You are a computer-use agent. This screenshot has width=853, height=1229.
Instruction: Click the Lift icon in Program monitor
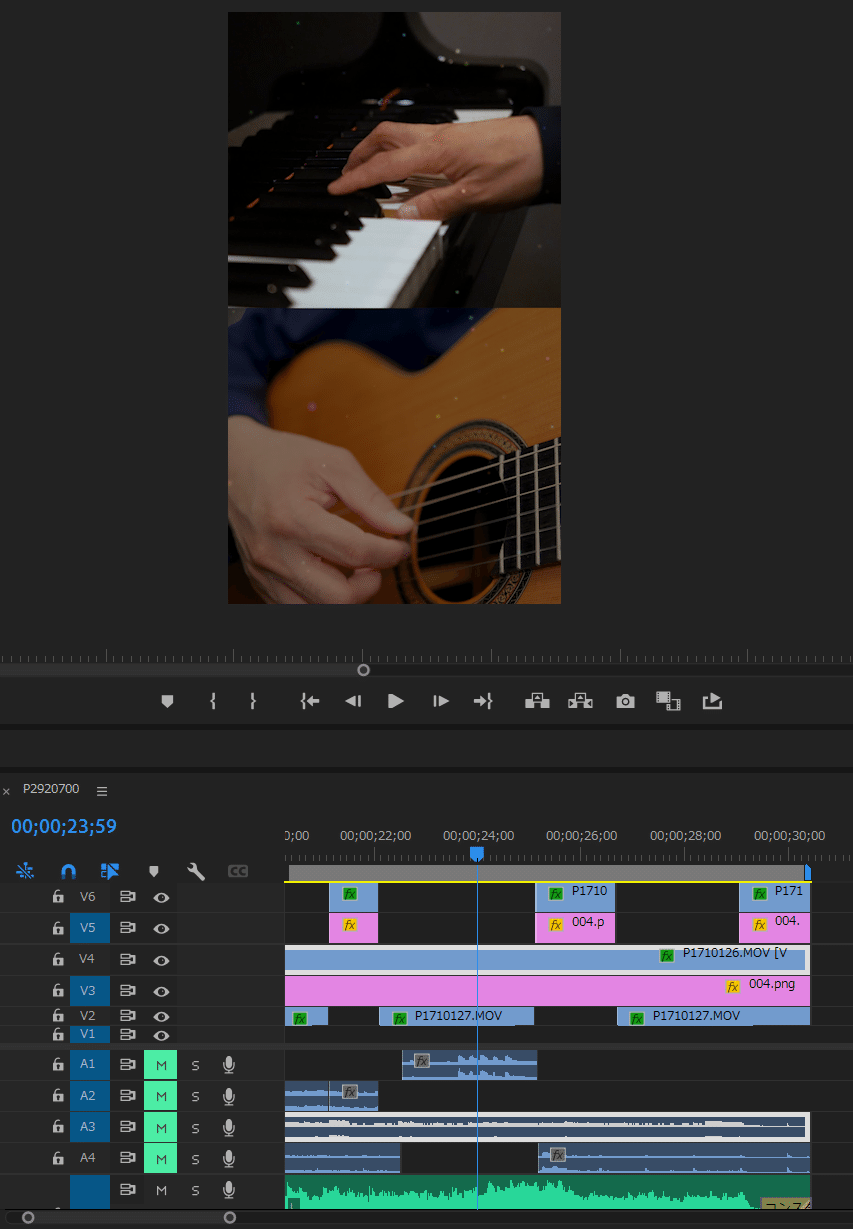coord(536,700)
